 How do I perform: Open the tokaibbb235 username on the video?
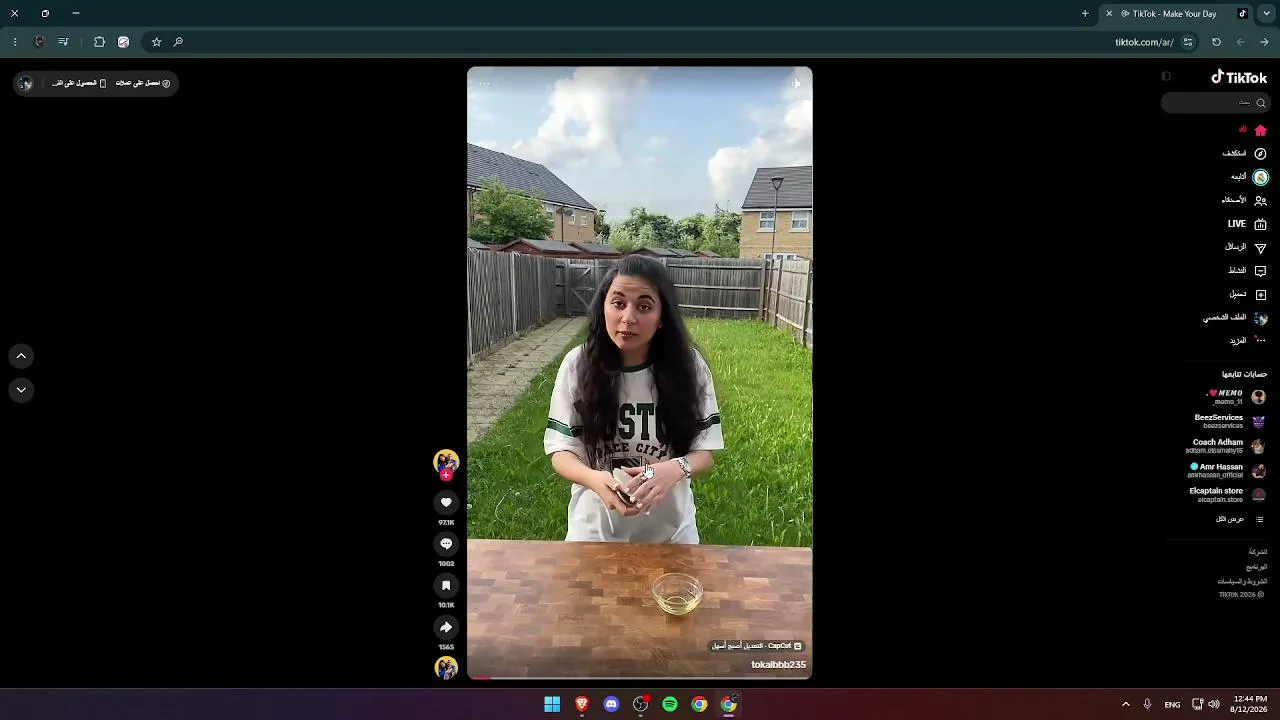pyautogui.click(x=778, y=665)
